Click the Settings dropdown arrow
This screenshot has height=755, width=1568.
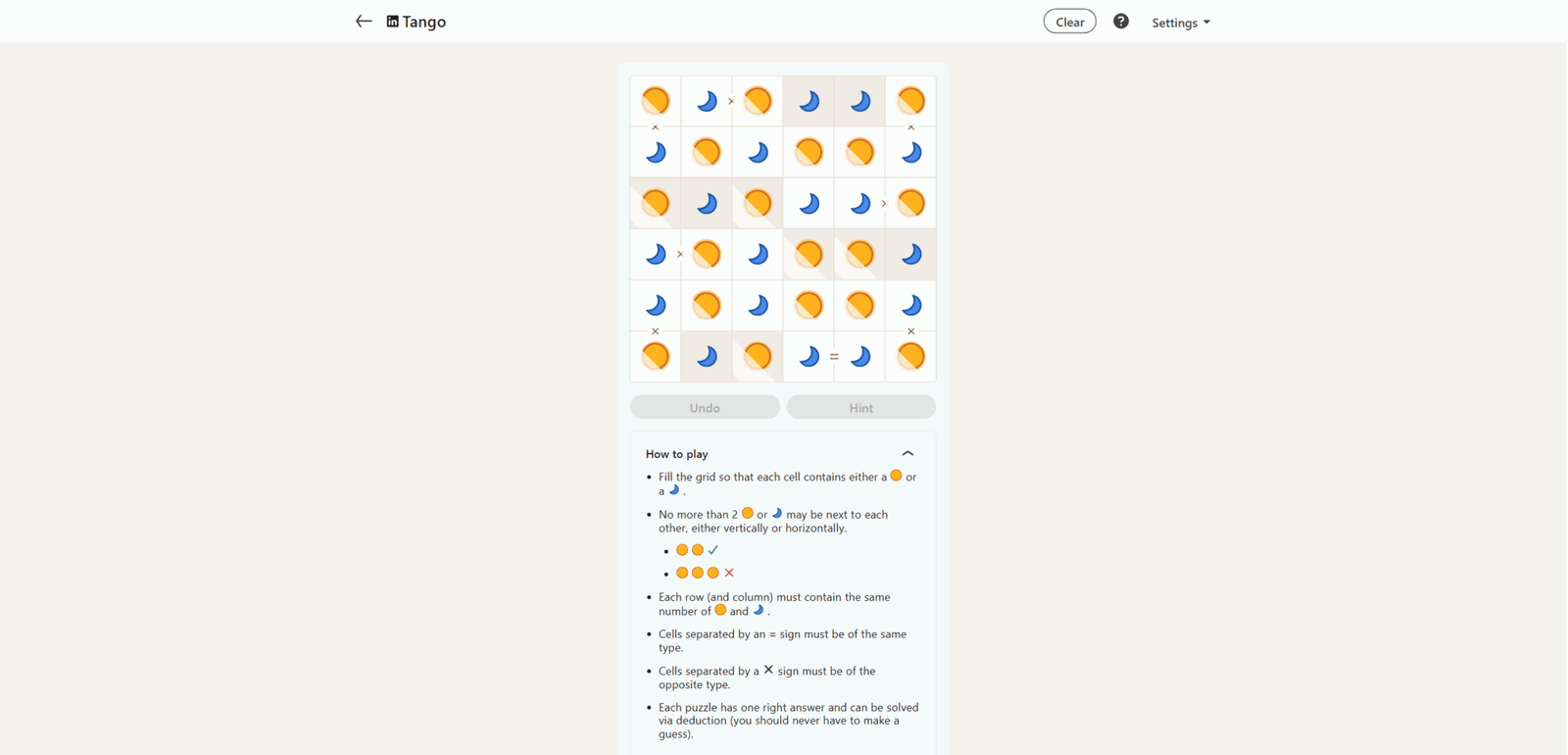[1206, 23]
